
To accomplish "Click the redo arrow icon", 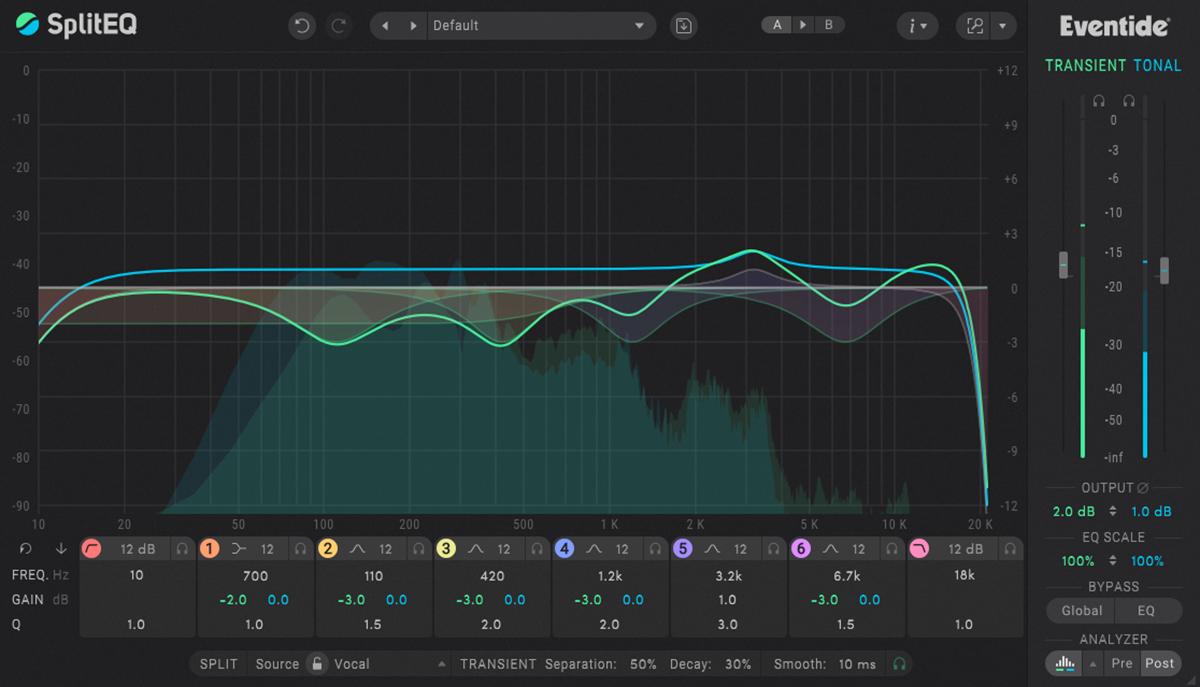I will [x=339, y=26].
